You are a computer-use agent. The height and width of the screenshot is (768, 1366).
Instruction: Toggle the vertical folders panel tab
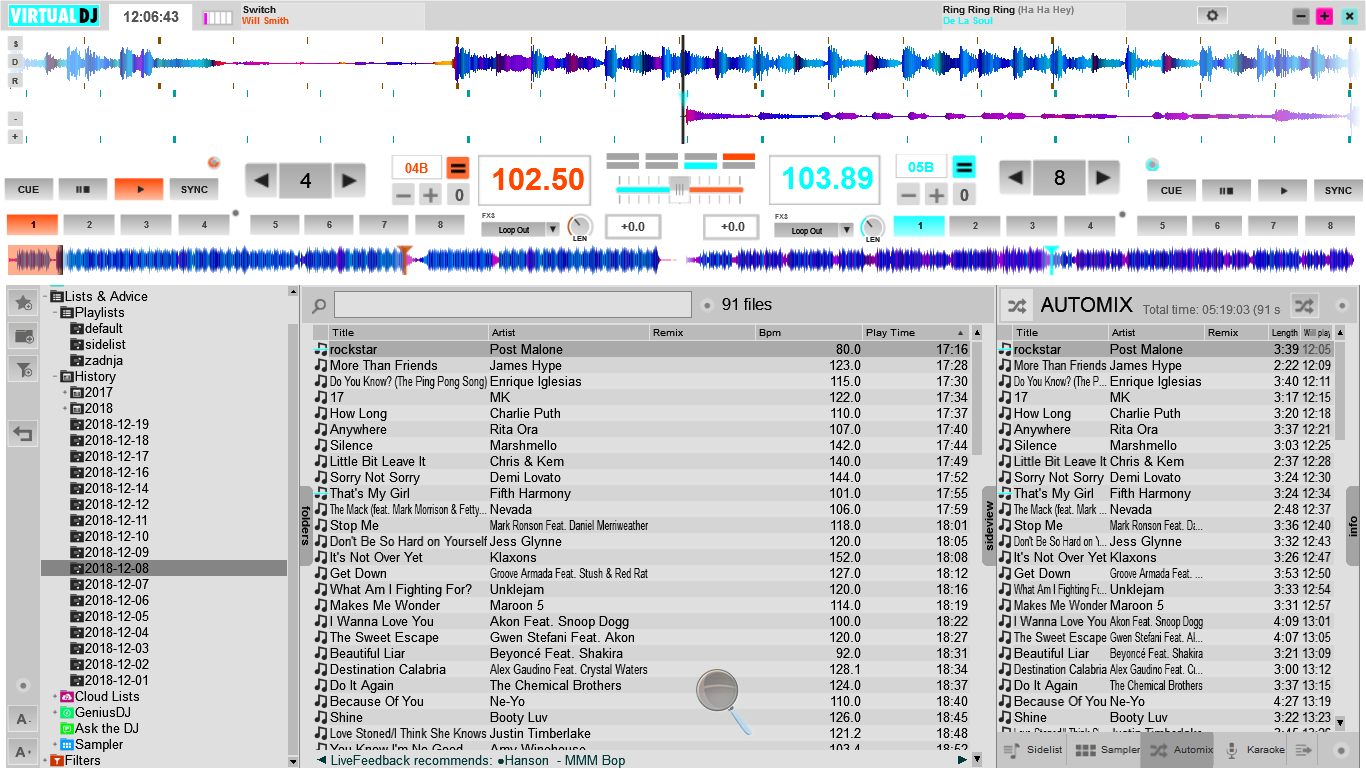click(305, 526)
